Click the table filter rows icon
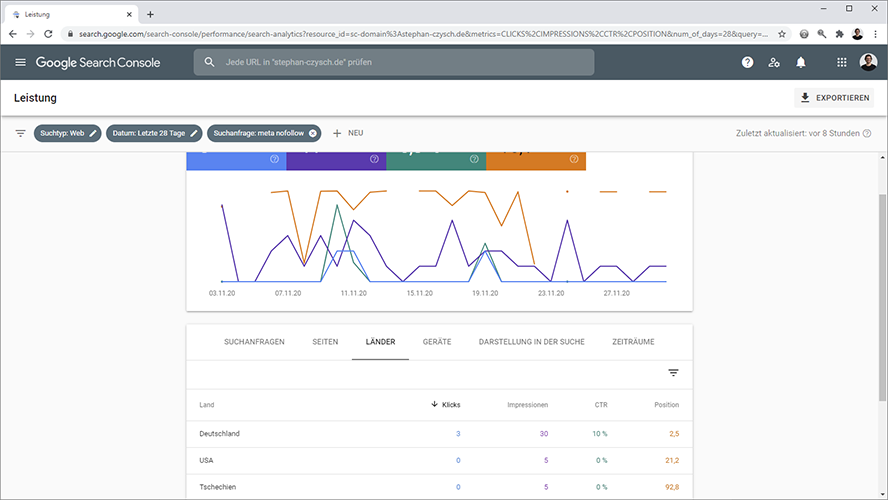Image resolution: width=888 pixels, height=500 pixels. coord(673,373)
